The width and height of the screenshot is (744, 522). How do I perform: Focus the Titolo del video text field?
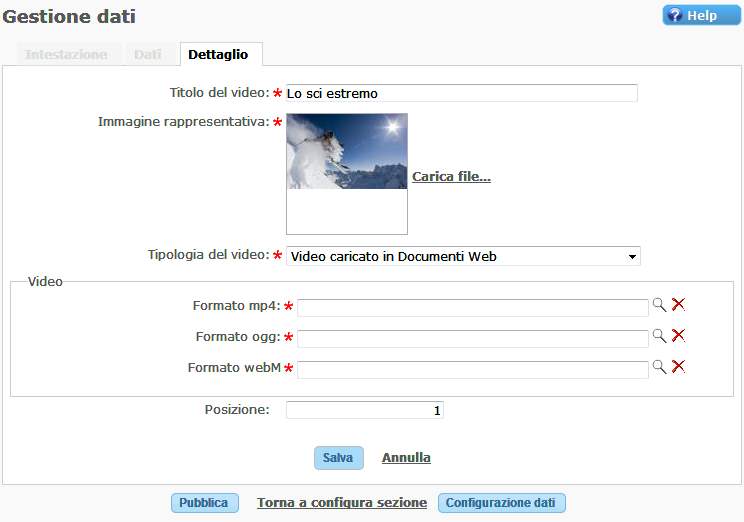tap(461, 93)
